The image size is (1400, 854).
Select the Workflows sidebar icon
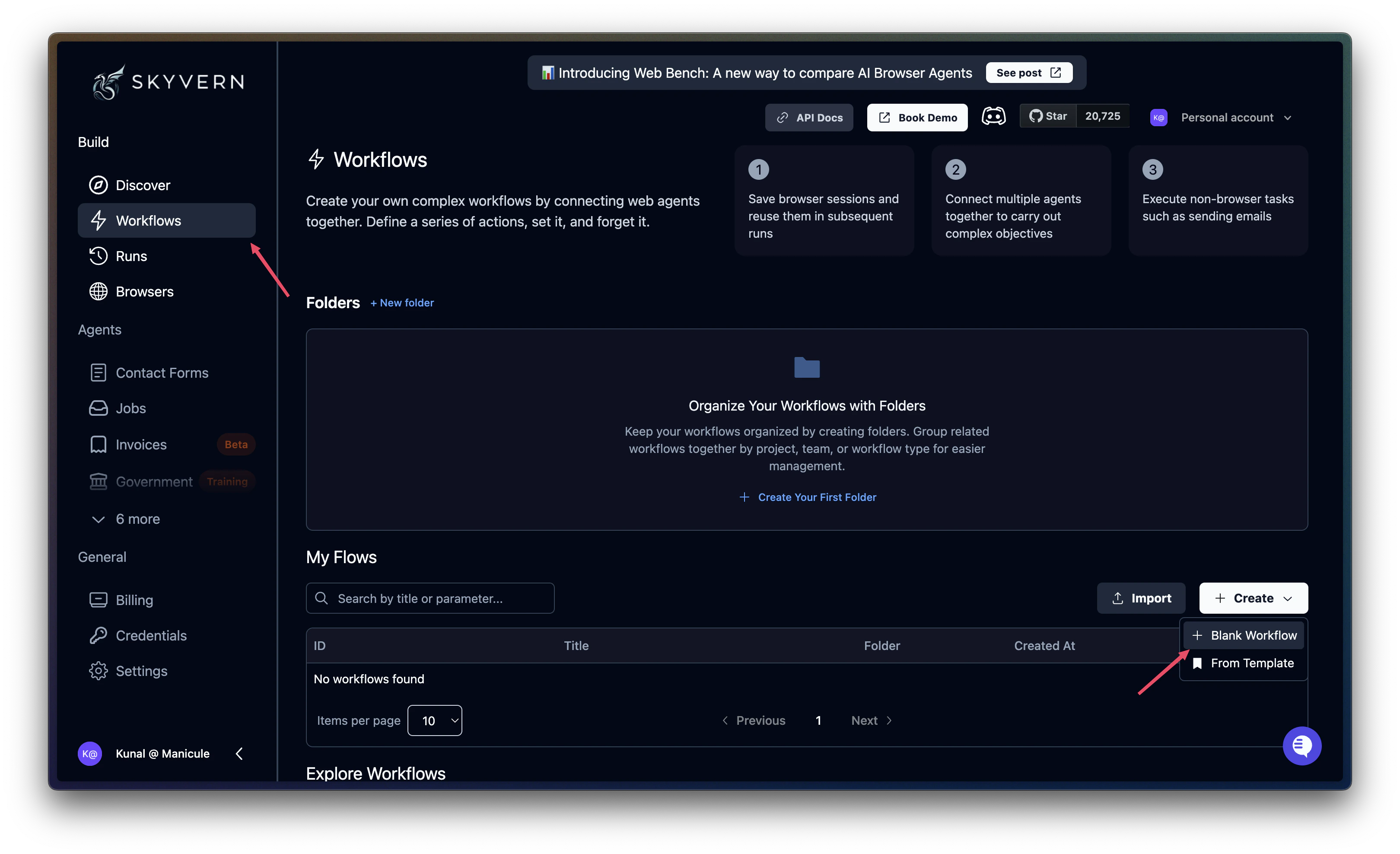[98, 220]
